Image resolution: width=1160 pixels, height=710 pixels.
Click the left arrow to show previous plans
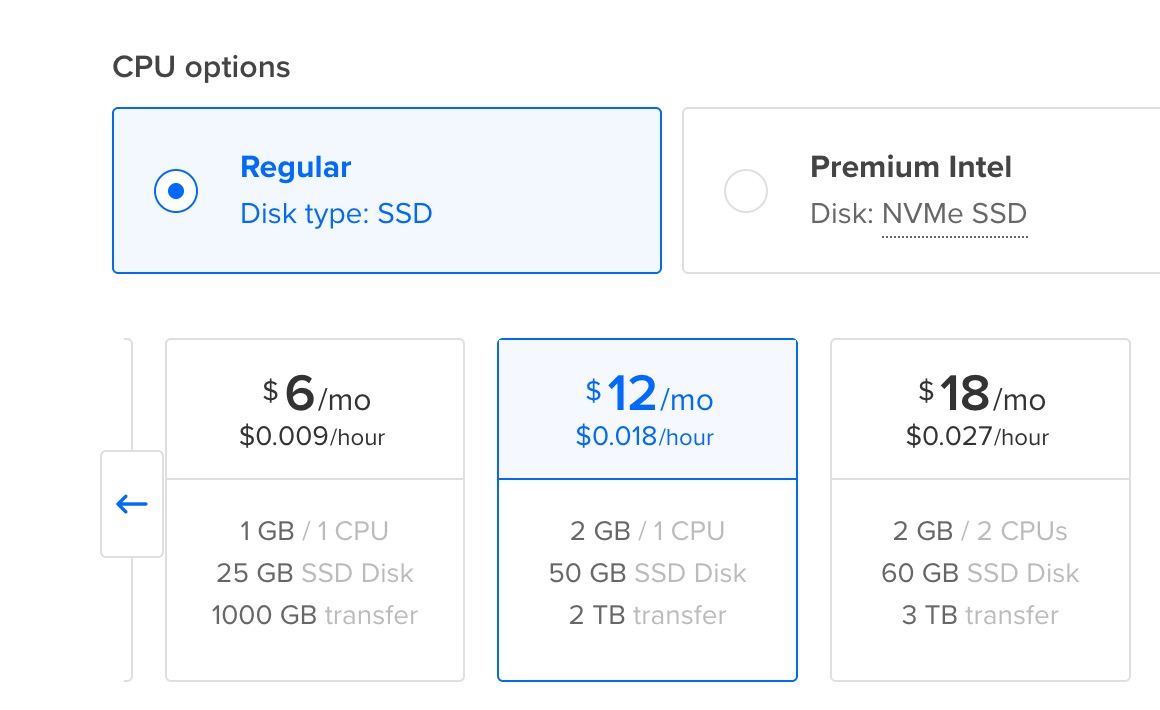132,504
